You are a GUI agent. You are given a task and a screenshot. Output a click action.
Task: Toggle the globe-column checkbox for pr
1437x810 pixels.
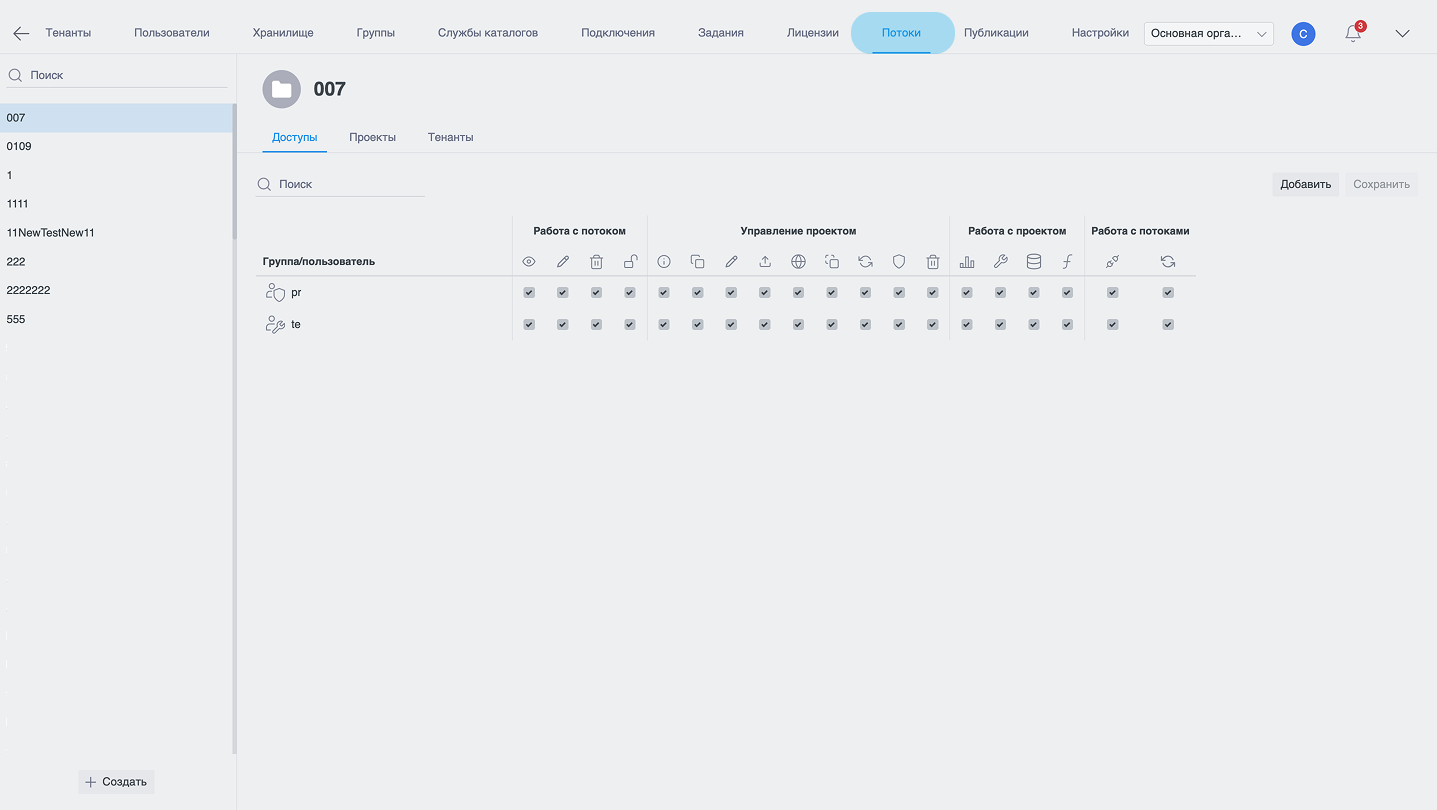click(x=798, y=293)
